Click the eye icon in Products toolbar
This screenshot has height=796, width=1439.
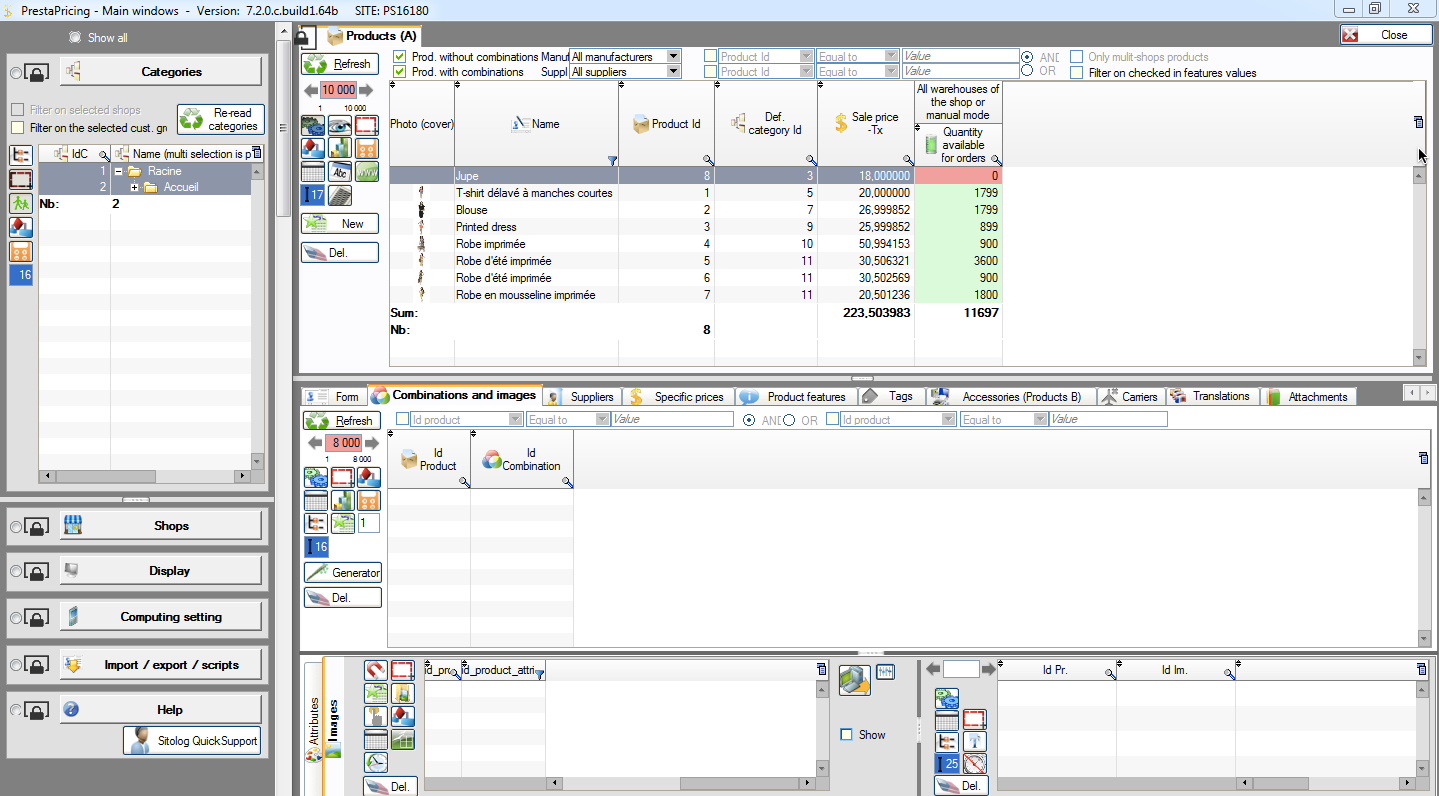point(340,126)
